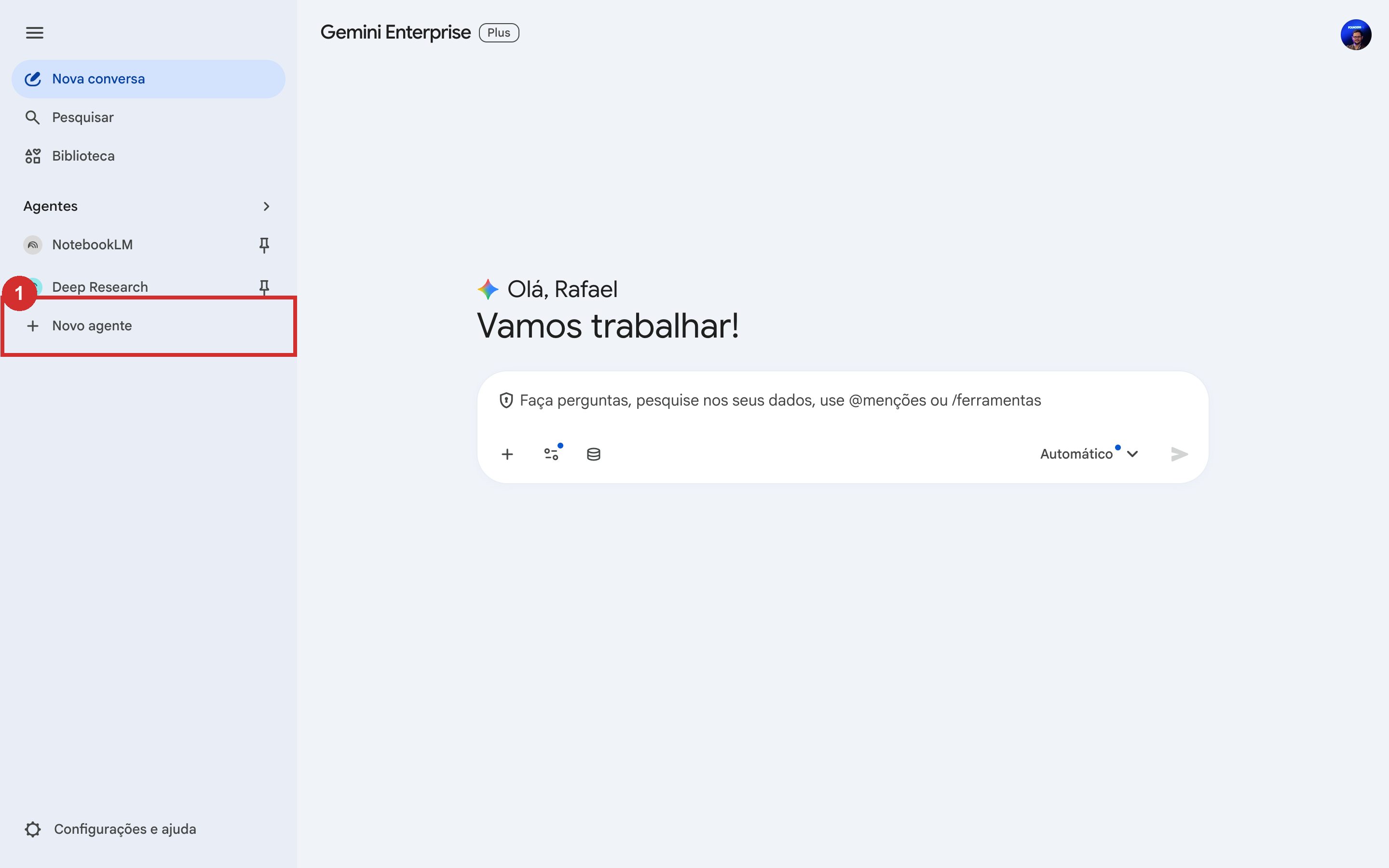
Task: Open the Deep Research agent
Action: click(148, 286)
